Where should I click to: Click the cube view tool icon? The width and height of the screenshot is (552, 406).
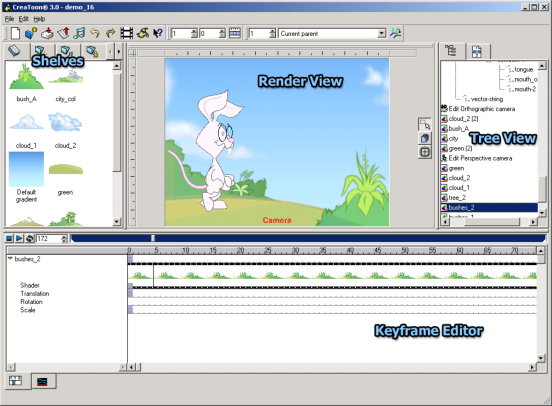click(x=425, y=138)
